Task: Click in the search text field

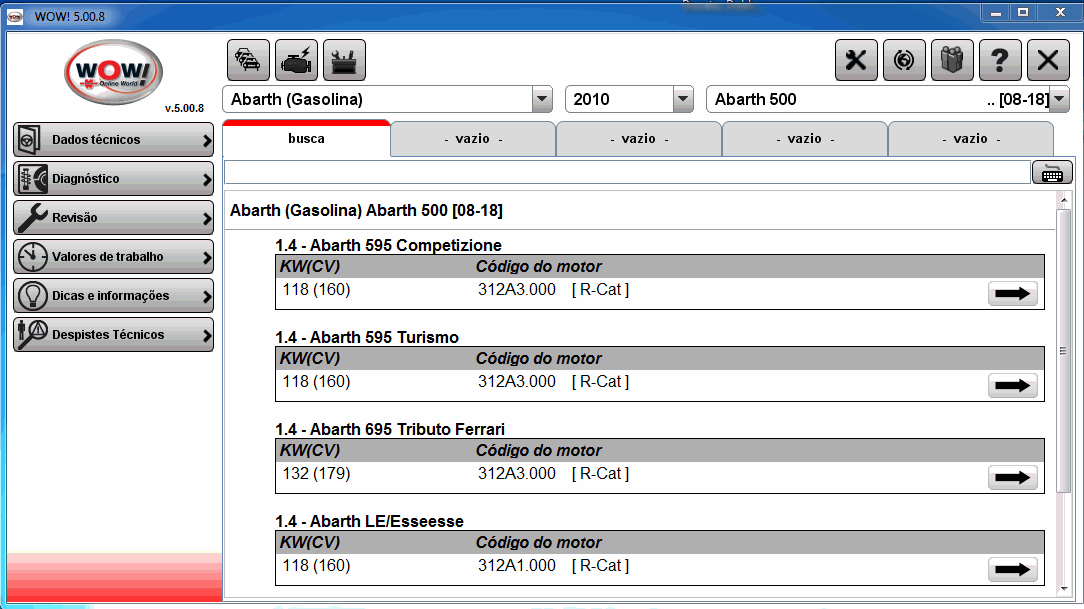Action: 627,172
